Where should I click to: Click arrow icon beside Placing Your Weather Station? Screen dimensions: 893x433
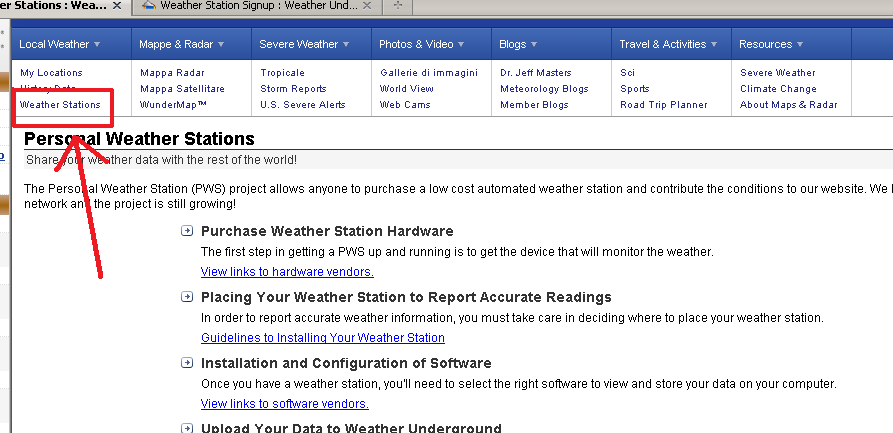(186, 297)
